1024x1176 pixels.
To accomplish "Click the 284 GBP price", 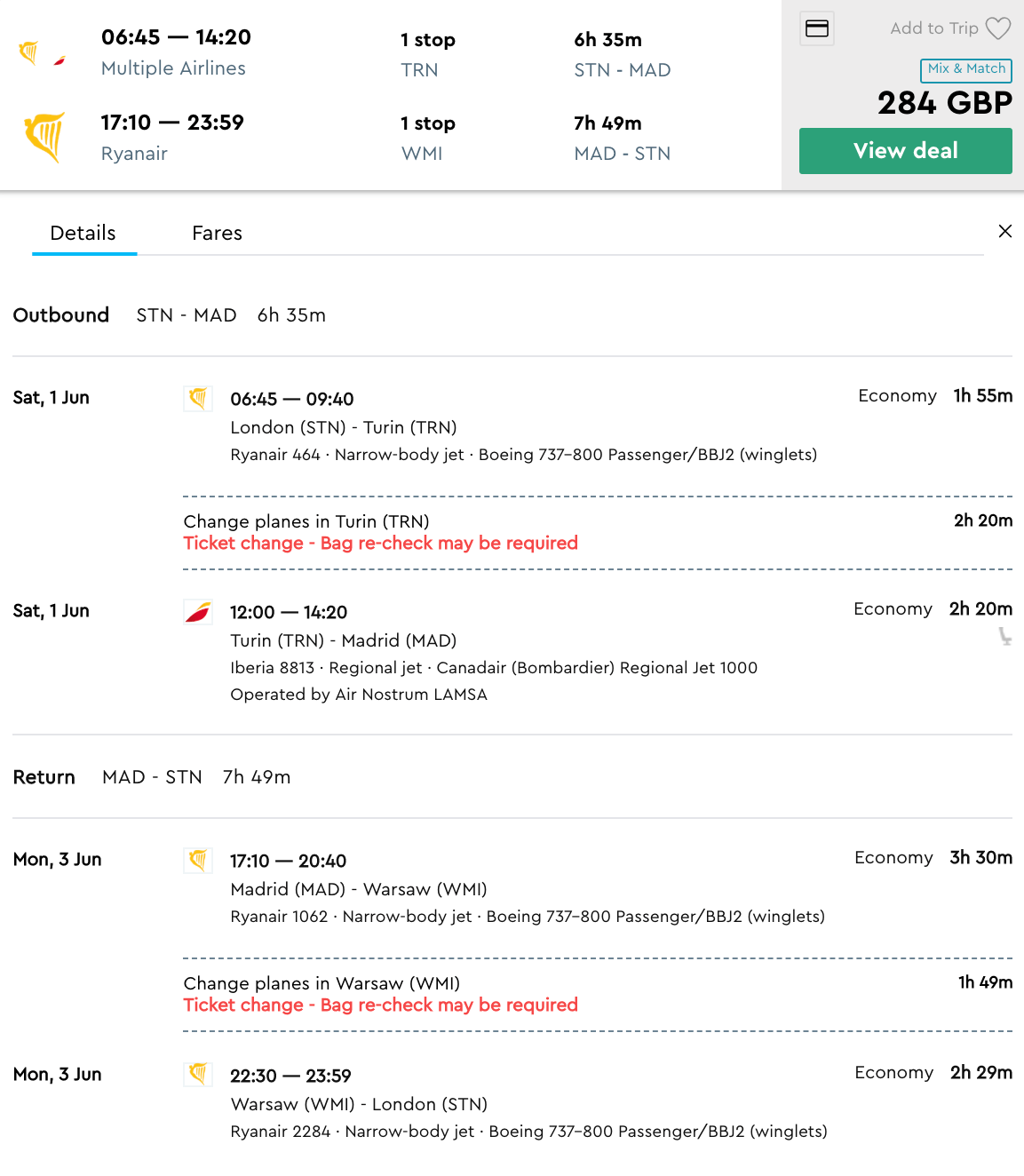I will coord(945,103).
